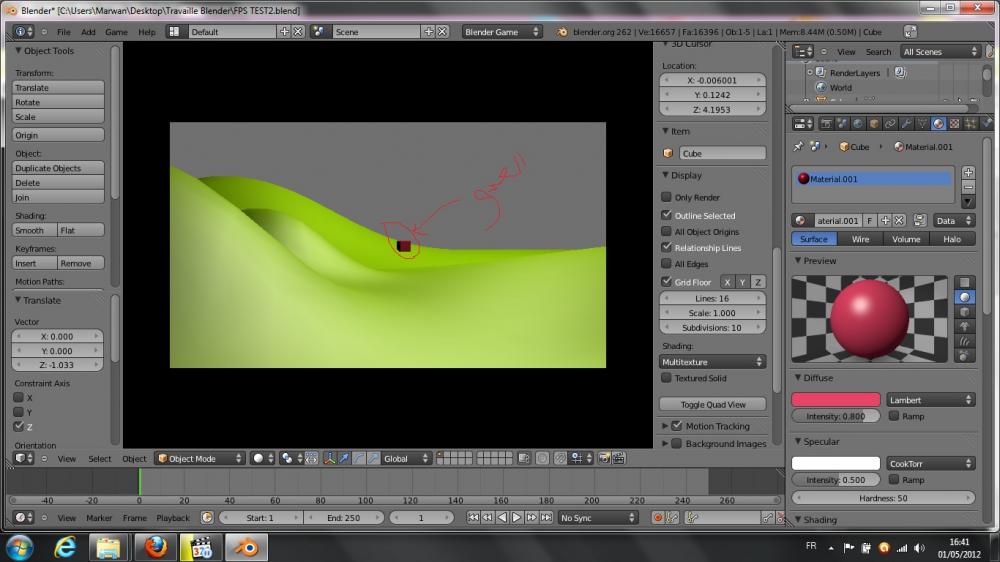Enable the Only Render checkbox
The height and width of the screenshot is (562, 1000).
[x=667, y=198]
